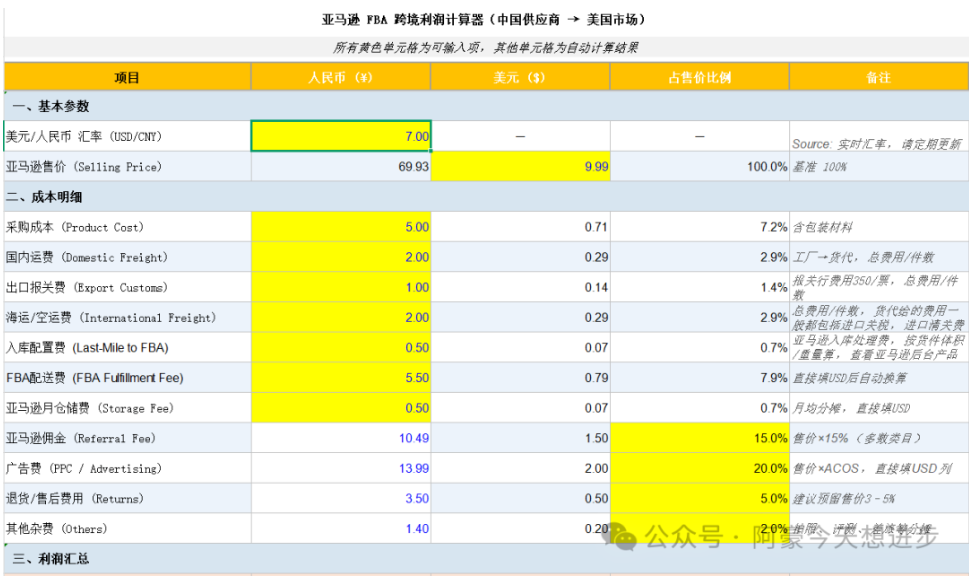This screenshot has width=969, height=580.
Task: Click section header 二、成本明细
Action: (486, 197)
